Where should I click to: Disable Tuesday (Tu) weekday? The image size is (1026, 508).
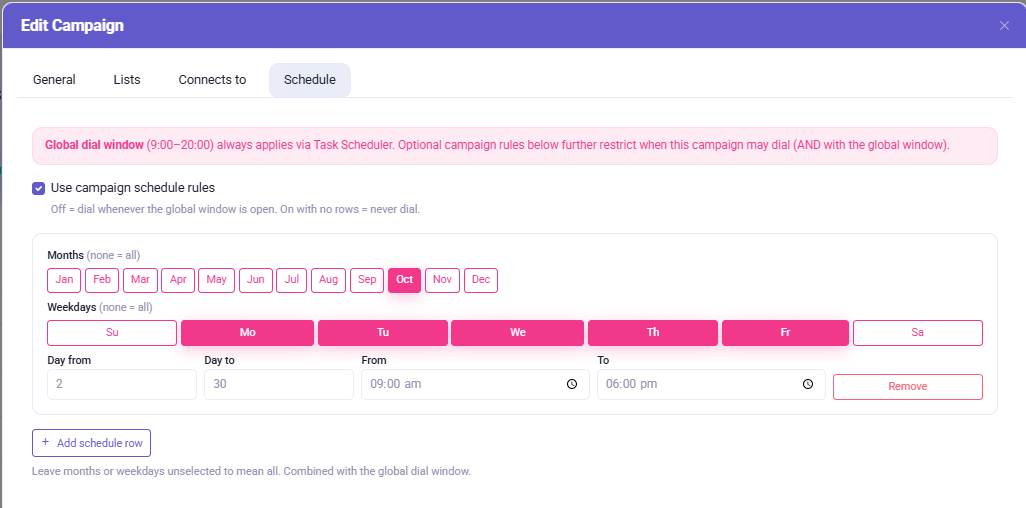pos(383,333)
